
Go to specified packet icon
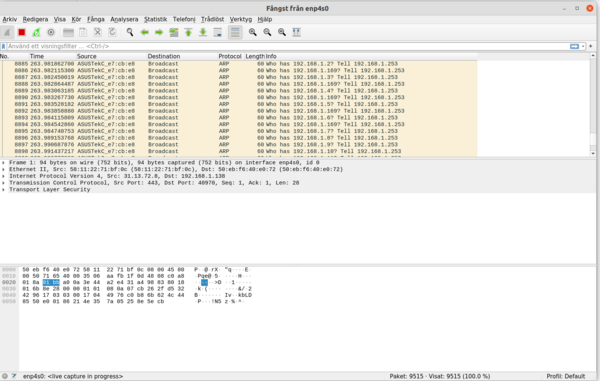(x=174, y=33)
